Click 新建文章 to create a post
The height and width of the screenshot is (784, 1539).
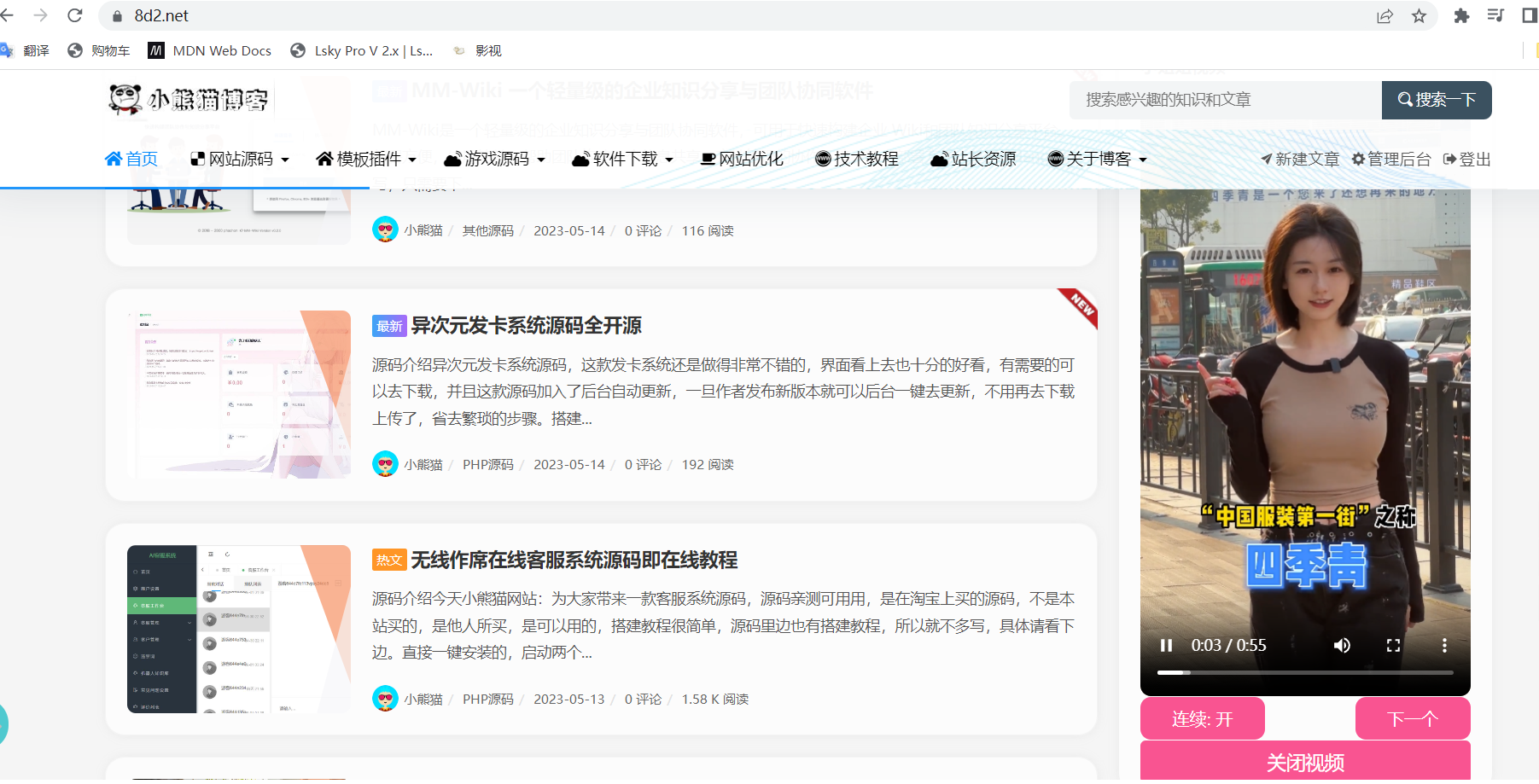click(x=1300, y=159)
